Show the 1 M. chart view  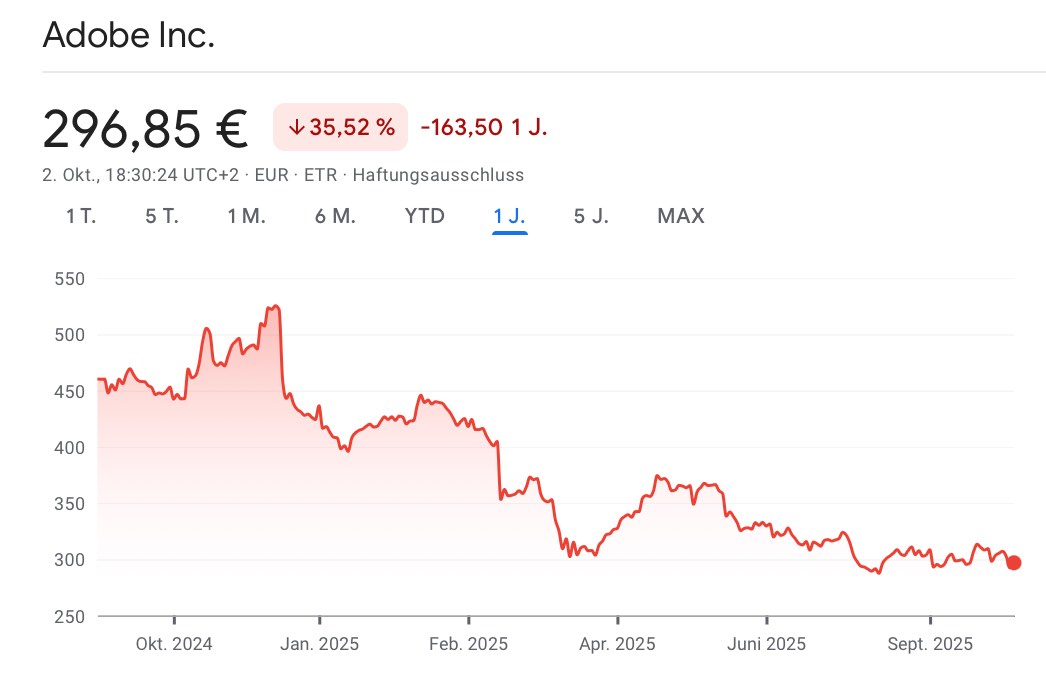(246, 216)
